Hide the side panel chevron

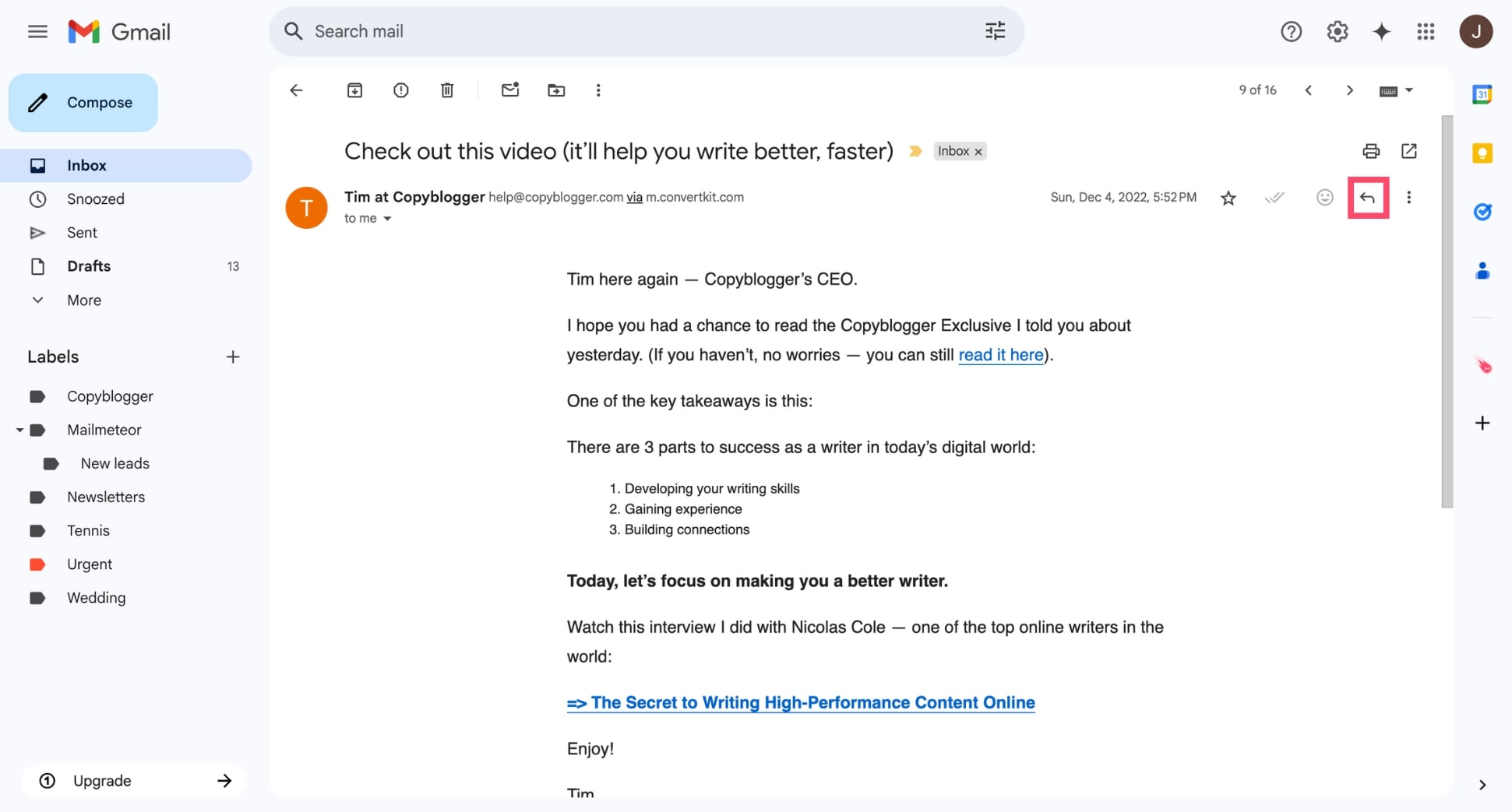coord(1482,785)
